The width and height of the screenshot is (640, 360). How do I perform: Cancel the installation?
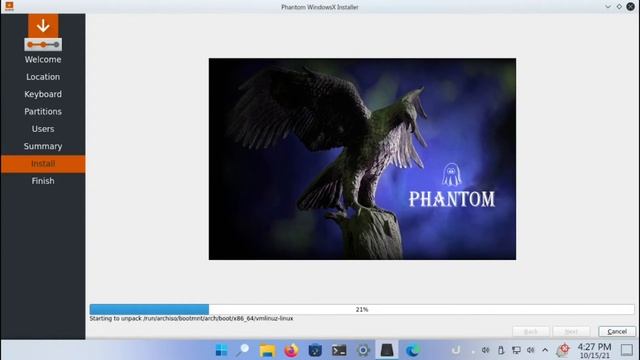point(617,331)
